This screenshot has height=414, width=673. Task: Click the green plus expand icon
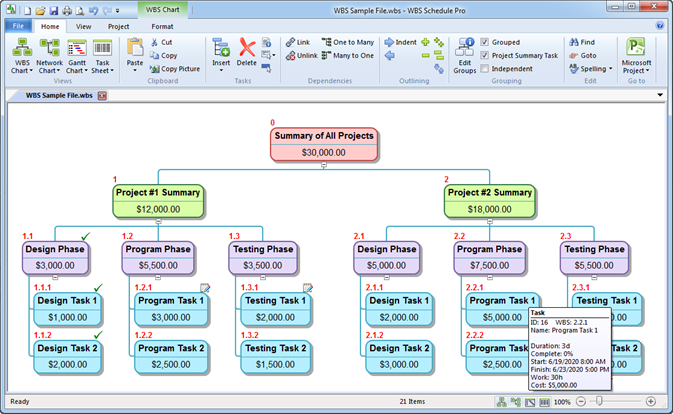pos(425,42)
